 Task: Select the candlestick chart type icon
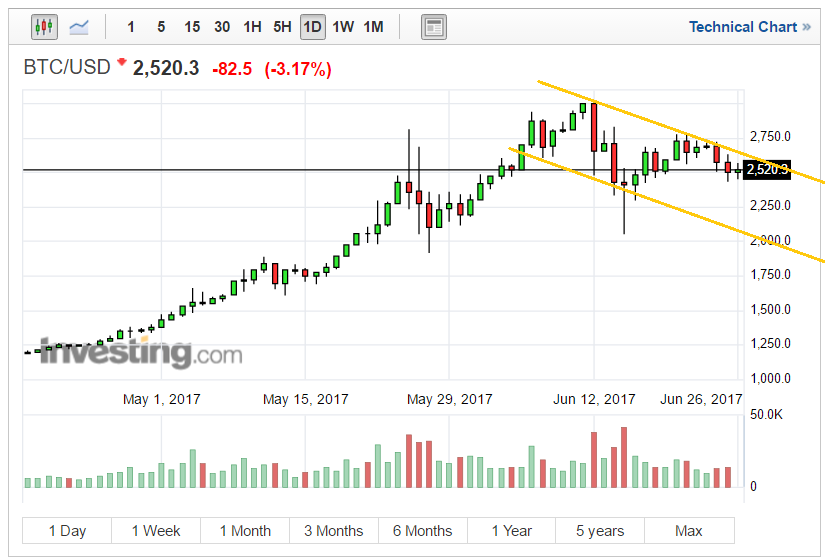tap(43, 27)
